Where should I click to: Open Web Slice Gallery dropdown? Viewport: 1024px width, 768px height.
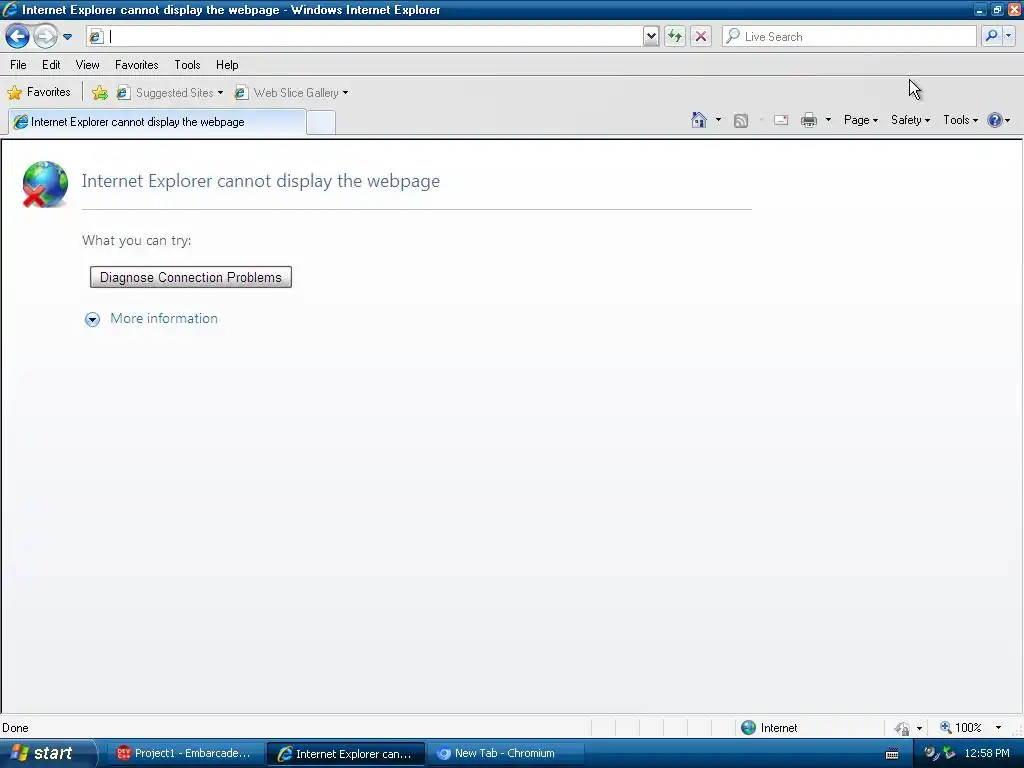click(291, 93)
